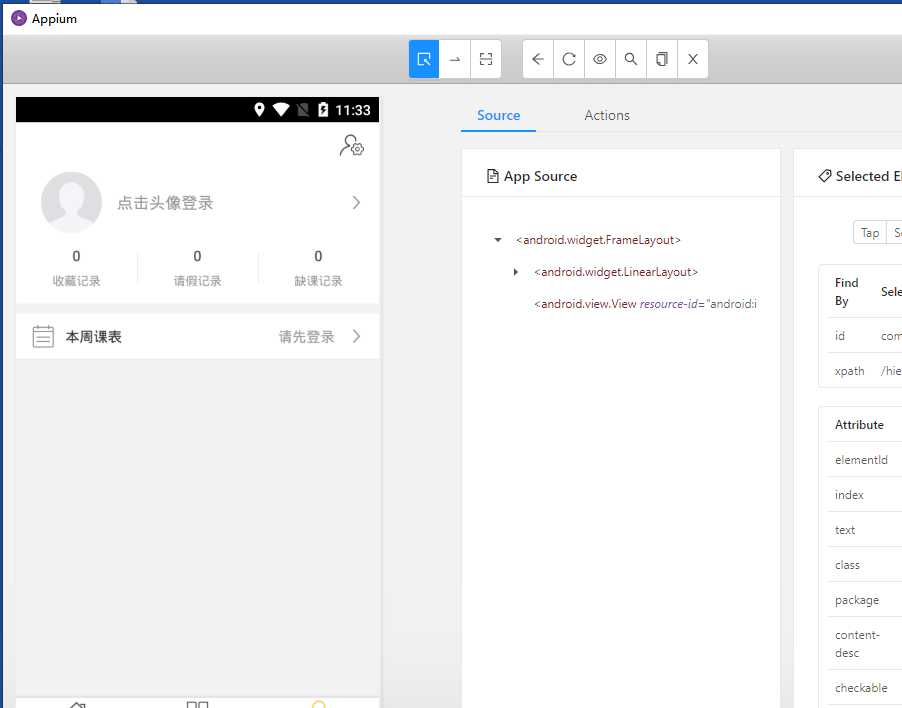Click the content-desc attribute row

tap(865, 644)
